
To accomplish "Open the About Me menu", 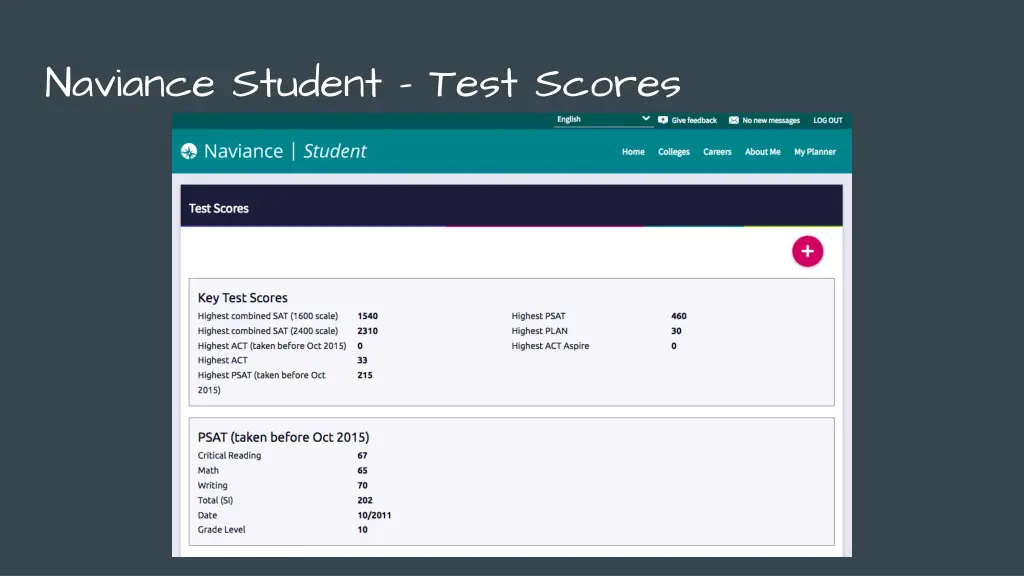I will point(762,152).
